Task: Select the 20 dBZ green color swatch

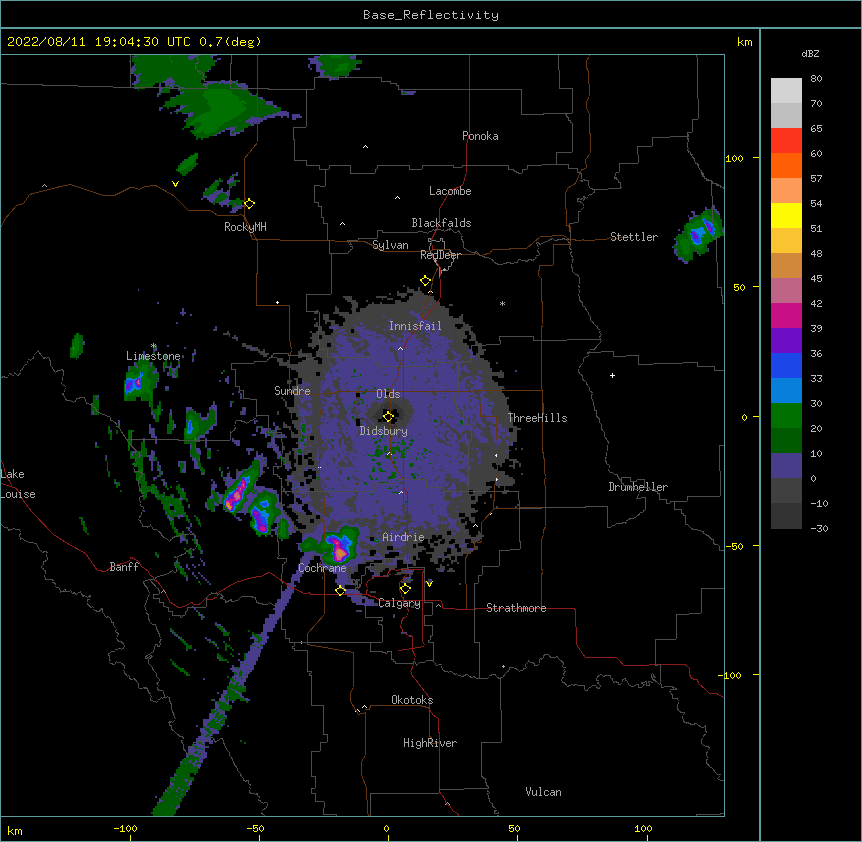Action: pos(786,440)
